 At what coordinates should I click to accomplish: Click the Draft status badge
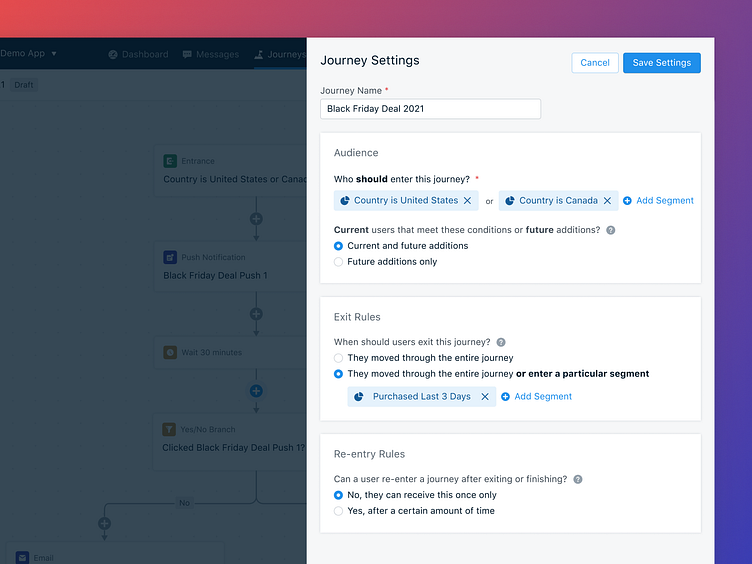click(24, 85)
